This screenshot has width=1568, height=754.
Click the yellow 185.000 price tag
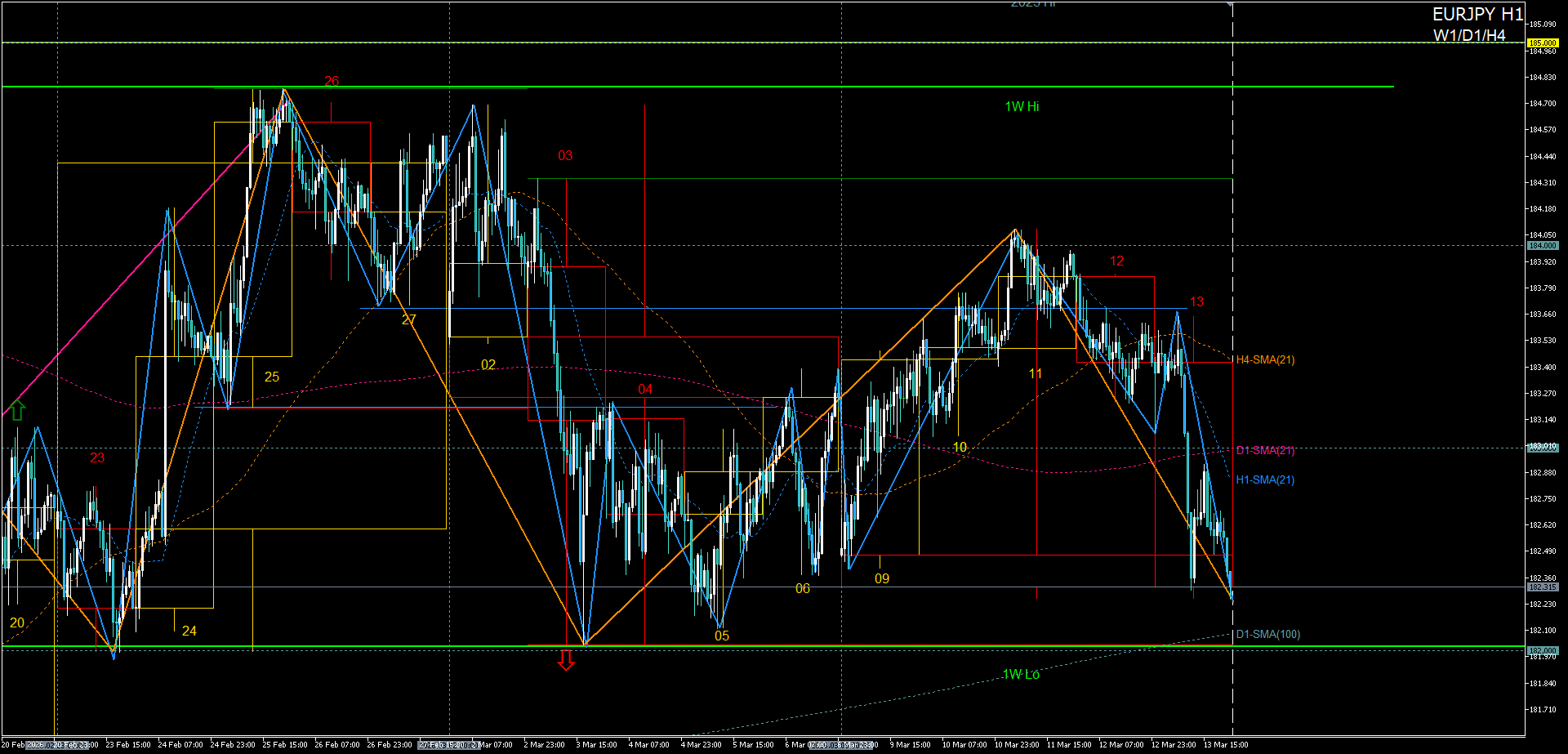pyautogui.click(x=1542, y=42)
